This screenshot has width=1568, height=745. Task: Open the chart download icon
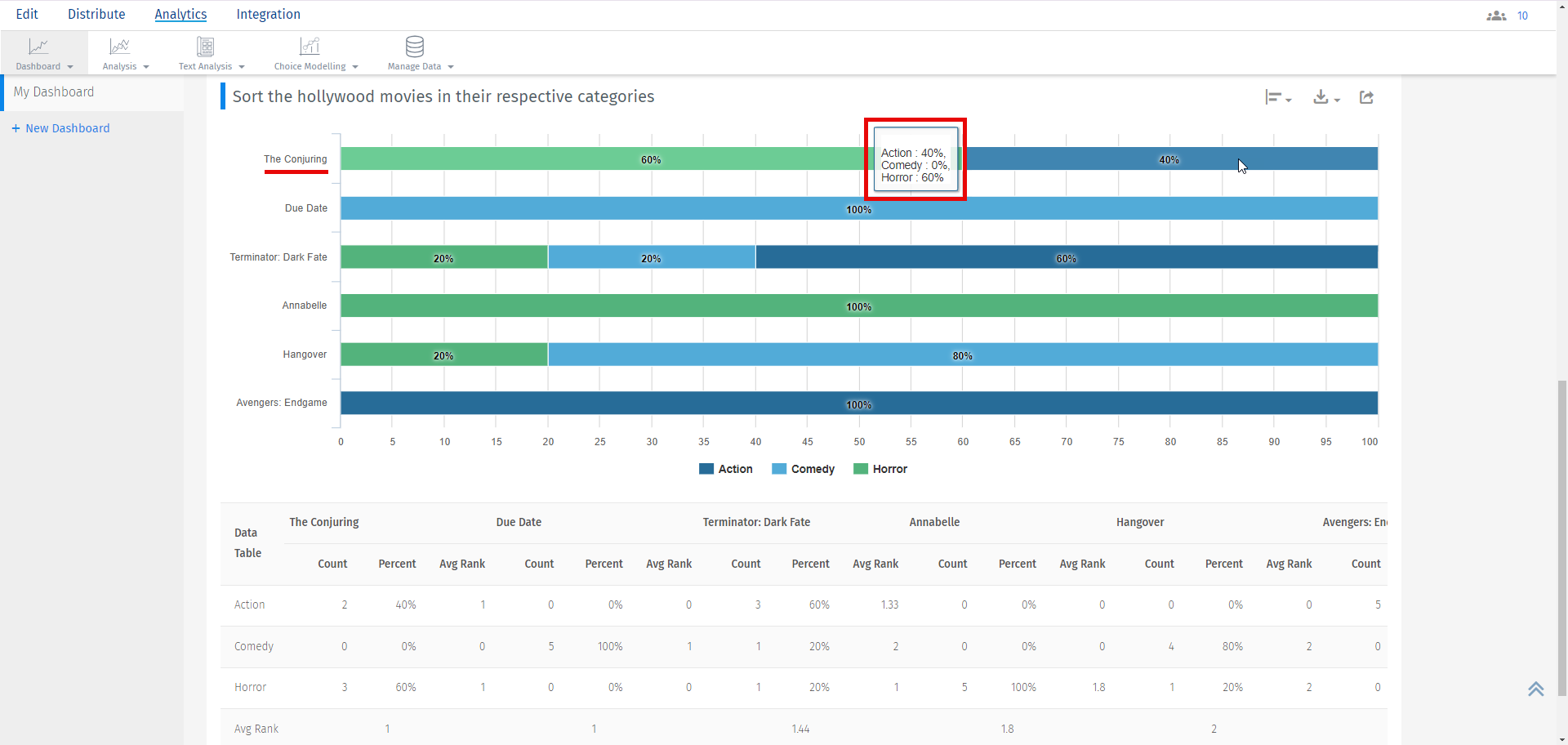pos(1321,97)
